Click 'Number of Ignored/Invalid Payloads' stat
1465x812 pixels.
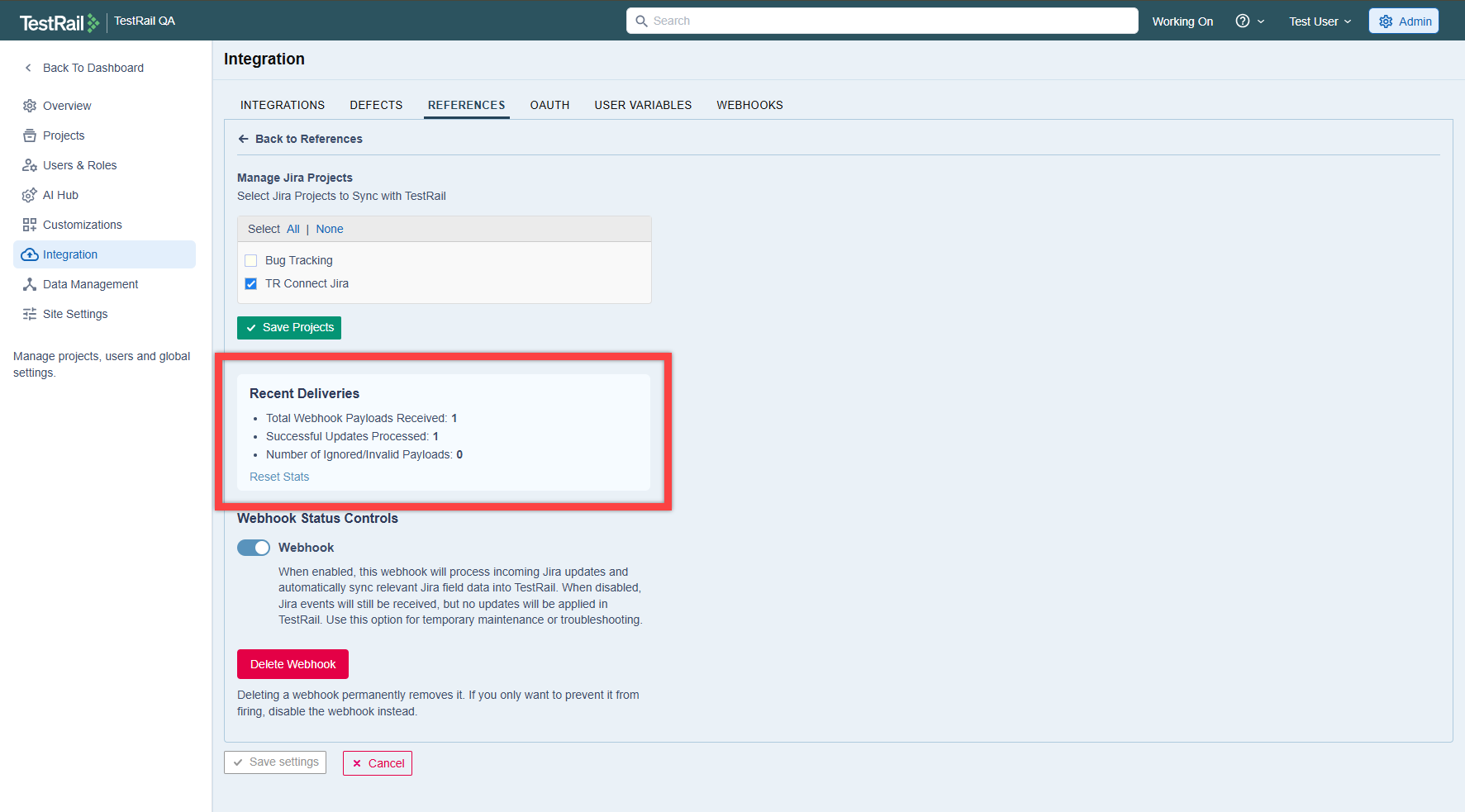pyautogui.click(x=364, y=454)
